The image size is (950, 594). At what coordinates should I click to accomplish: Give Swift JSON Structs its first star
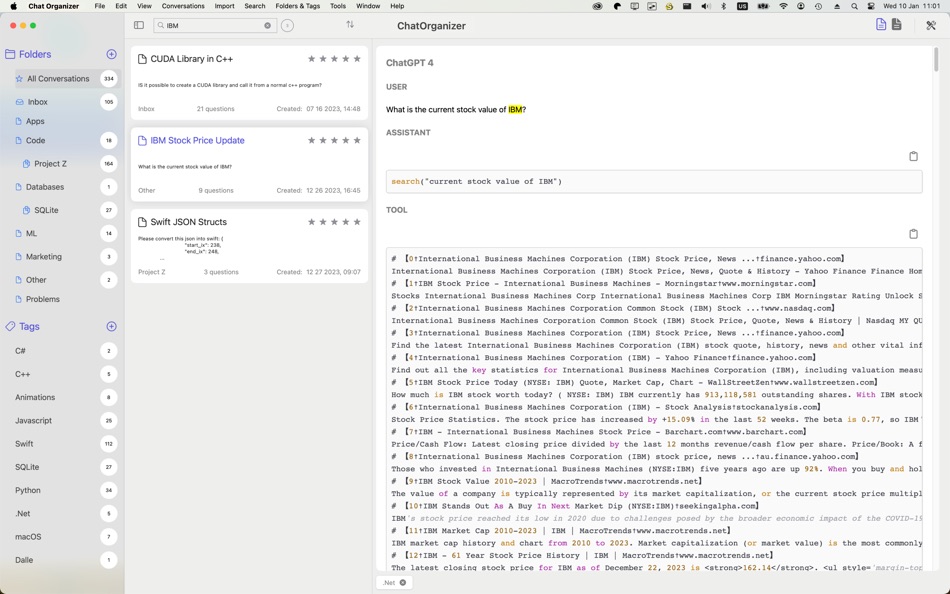pyautogui.click(x=311, y=222)
